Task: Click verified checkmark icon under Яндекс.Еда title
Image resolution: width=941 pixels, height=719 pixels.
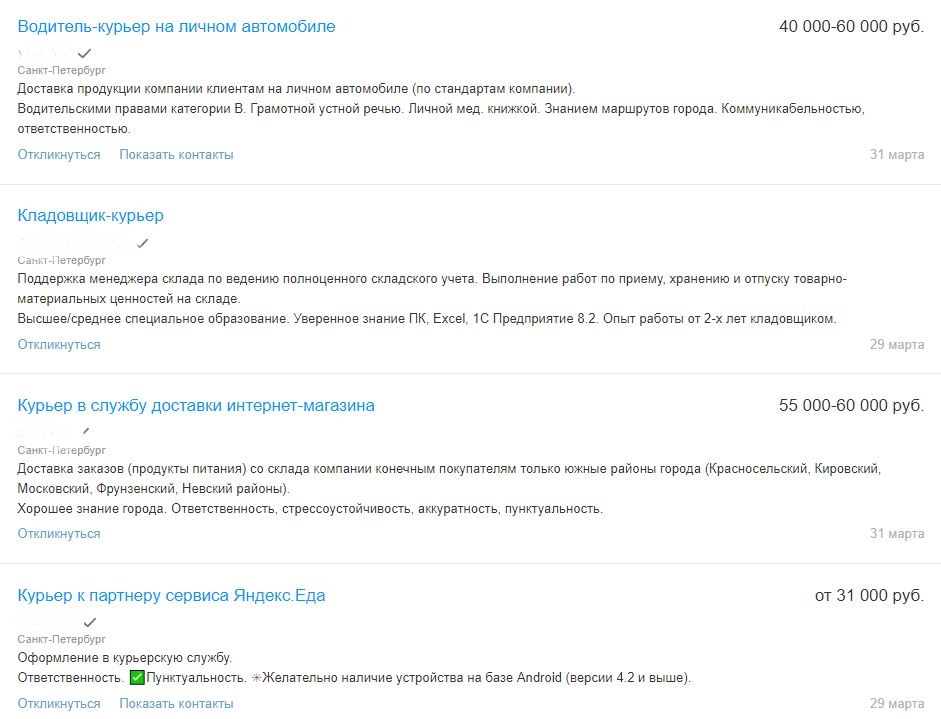Action: pyautogui.click(x=89, y=622)
